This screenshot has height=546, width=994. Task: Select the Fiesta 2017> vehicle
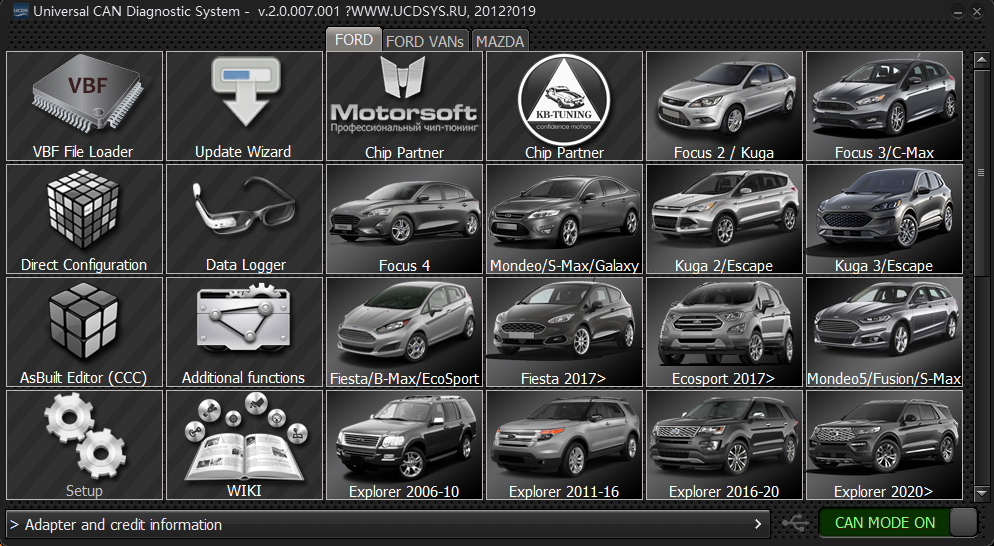(564, 332)
